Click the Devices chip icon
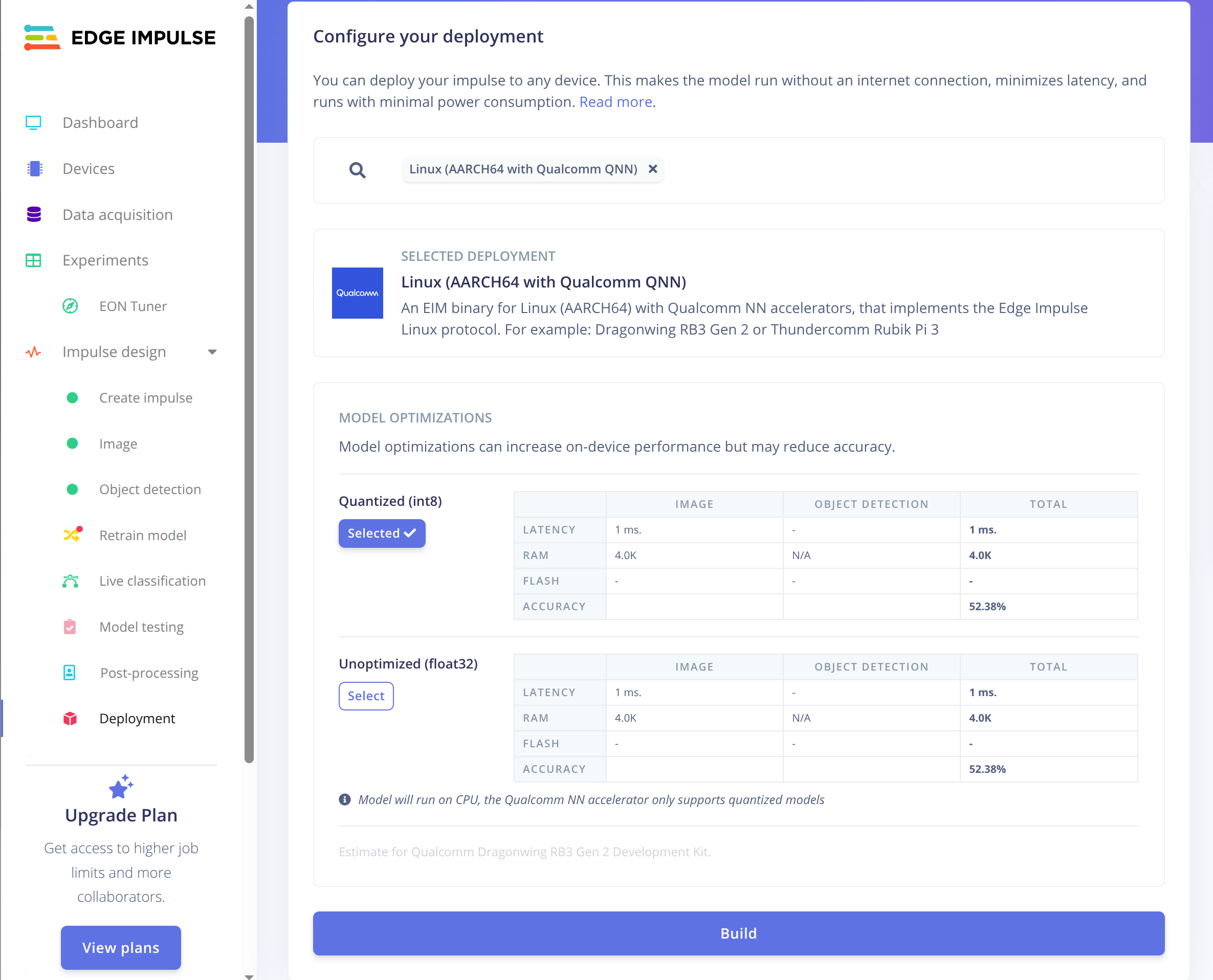This screenshot has width=1213, height=980. tap(34, 169)
